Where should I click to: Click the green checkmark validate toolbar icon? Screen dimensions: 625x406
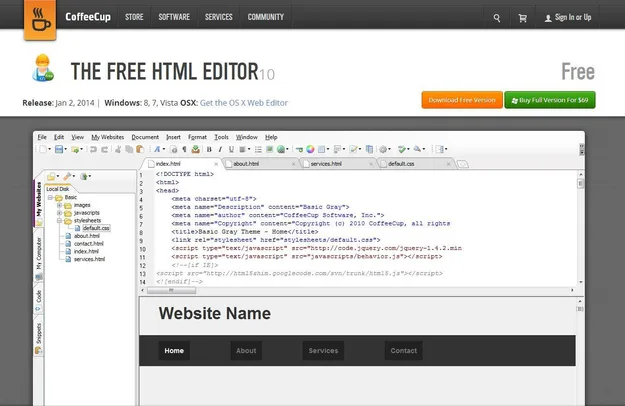click(x=402, y=149)
